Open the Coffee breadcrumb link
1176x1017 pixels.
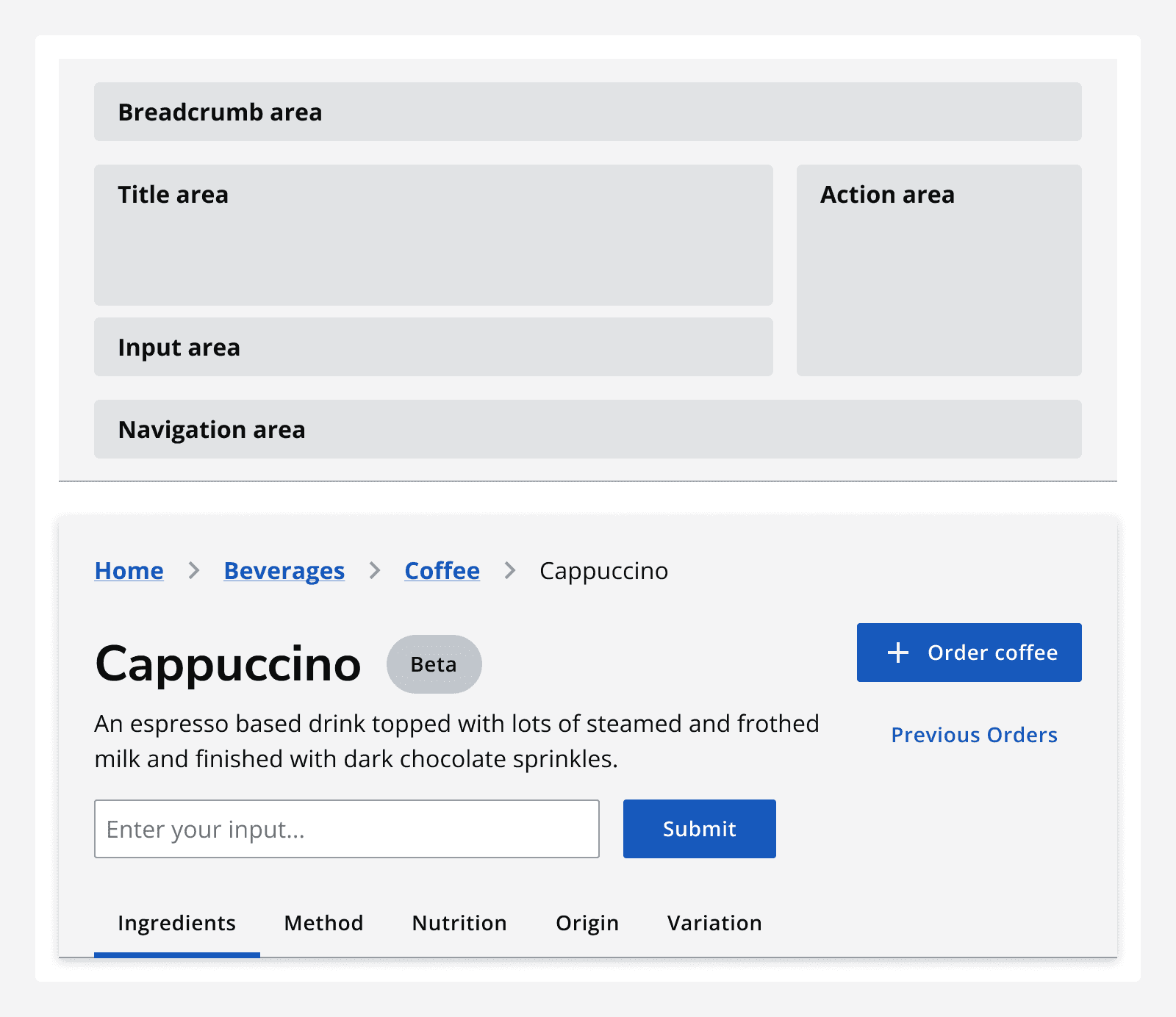click(441, 571)
